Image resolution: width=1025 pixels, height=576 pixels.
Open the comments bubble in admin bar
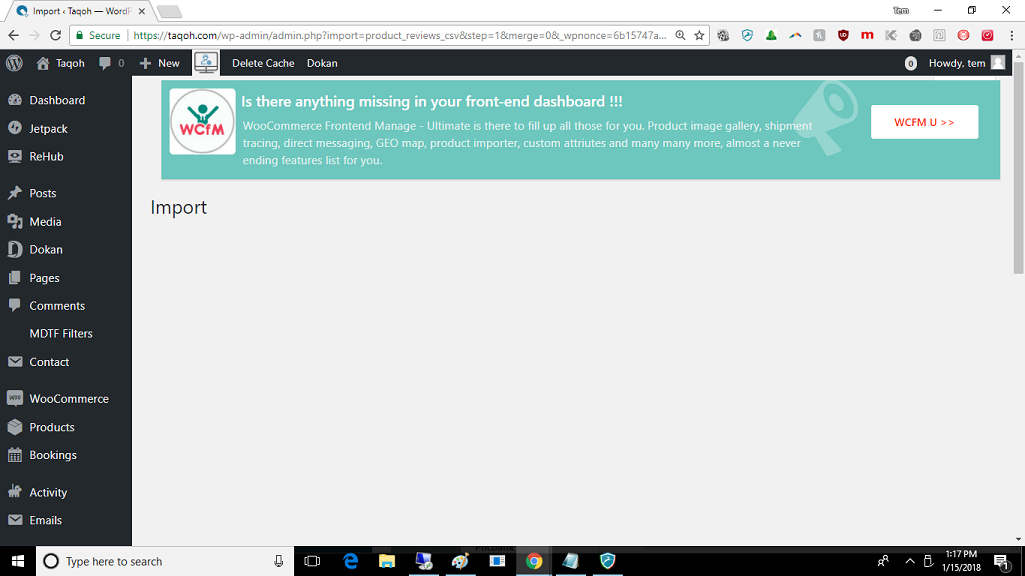pyautogui.click(x=111, y=63)
